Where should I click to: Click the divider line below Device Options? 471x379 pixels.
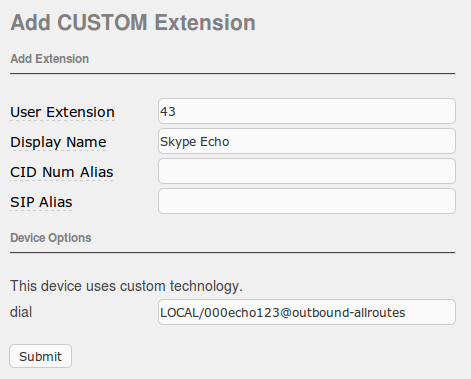tap(233, 253)
